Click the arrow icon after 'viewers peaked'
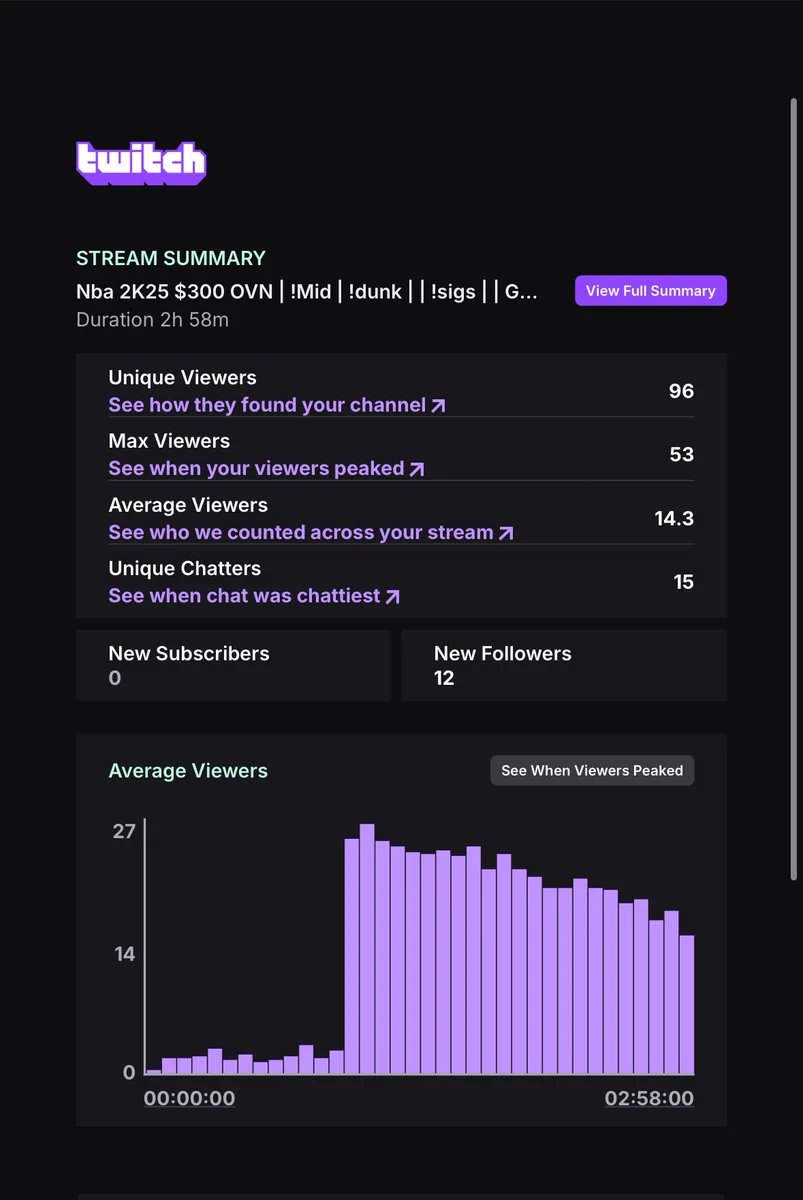The width and height of the screenshot is (803, 1200). (x=417, y=469)
